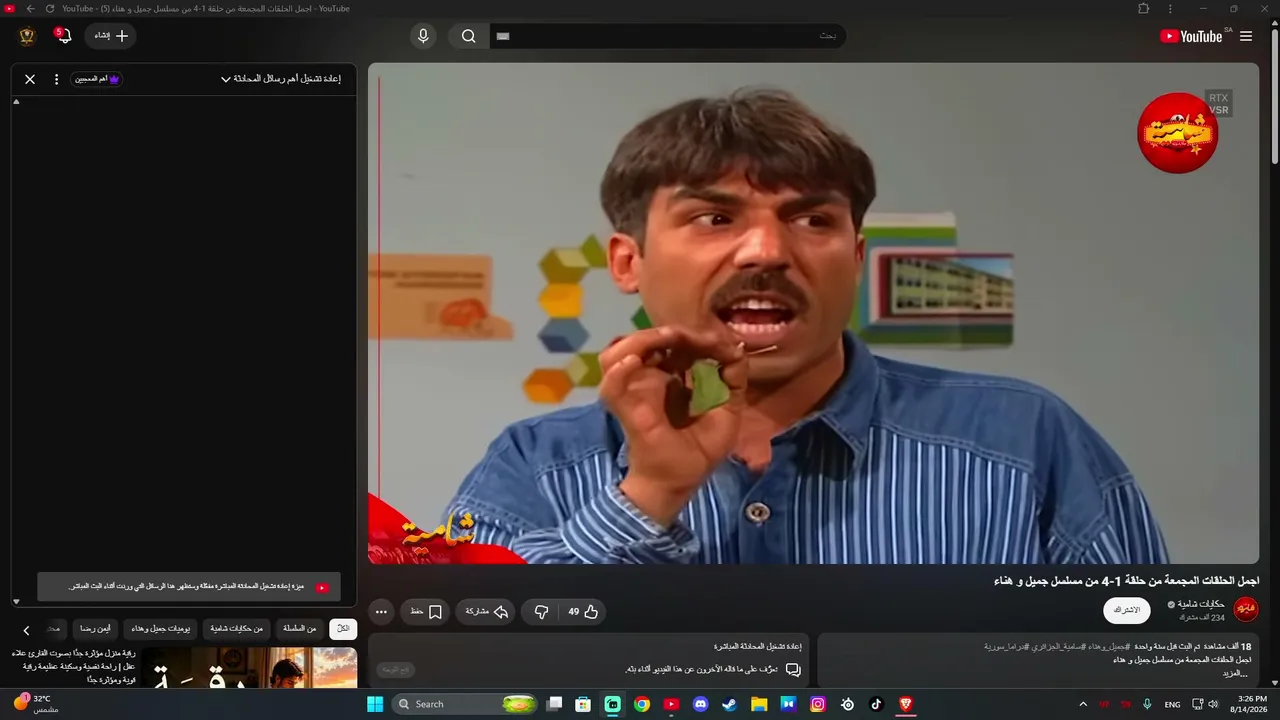The width and height of the screenshot is (1280, 720).
Task: Open the YouTube guide hamburger menu
Action: (1246, 36)
